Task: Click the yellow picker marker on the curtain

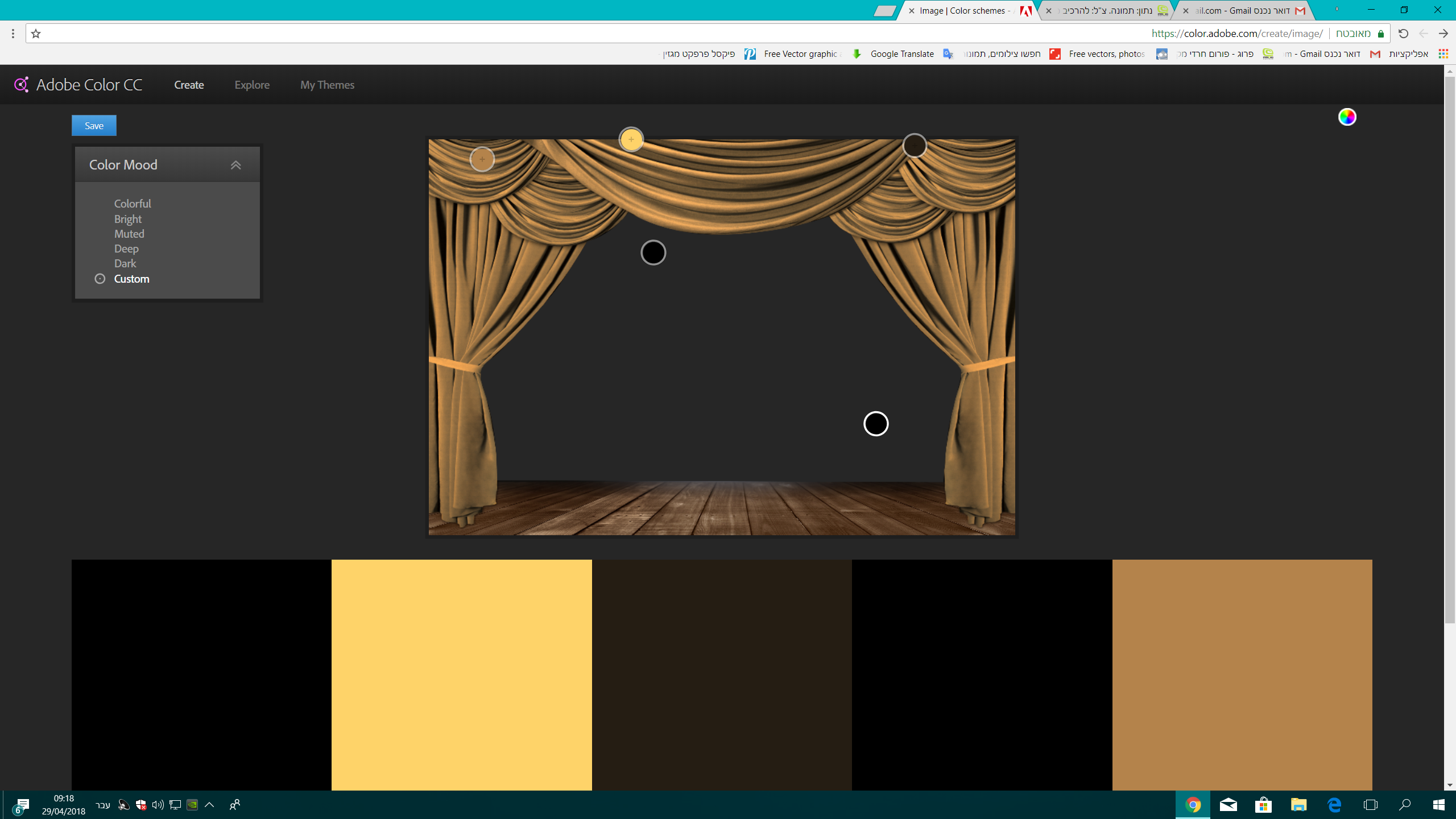Action: tap(631, 139)
